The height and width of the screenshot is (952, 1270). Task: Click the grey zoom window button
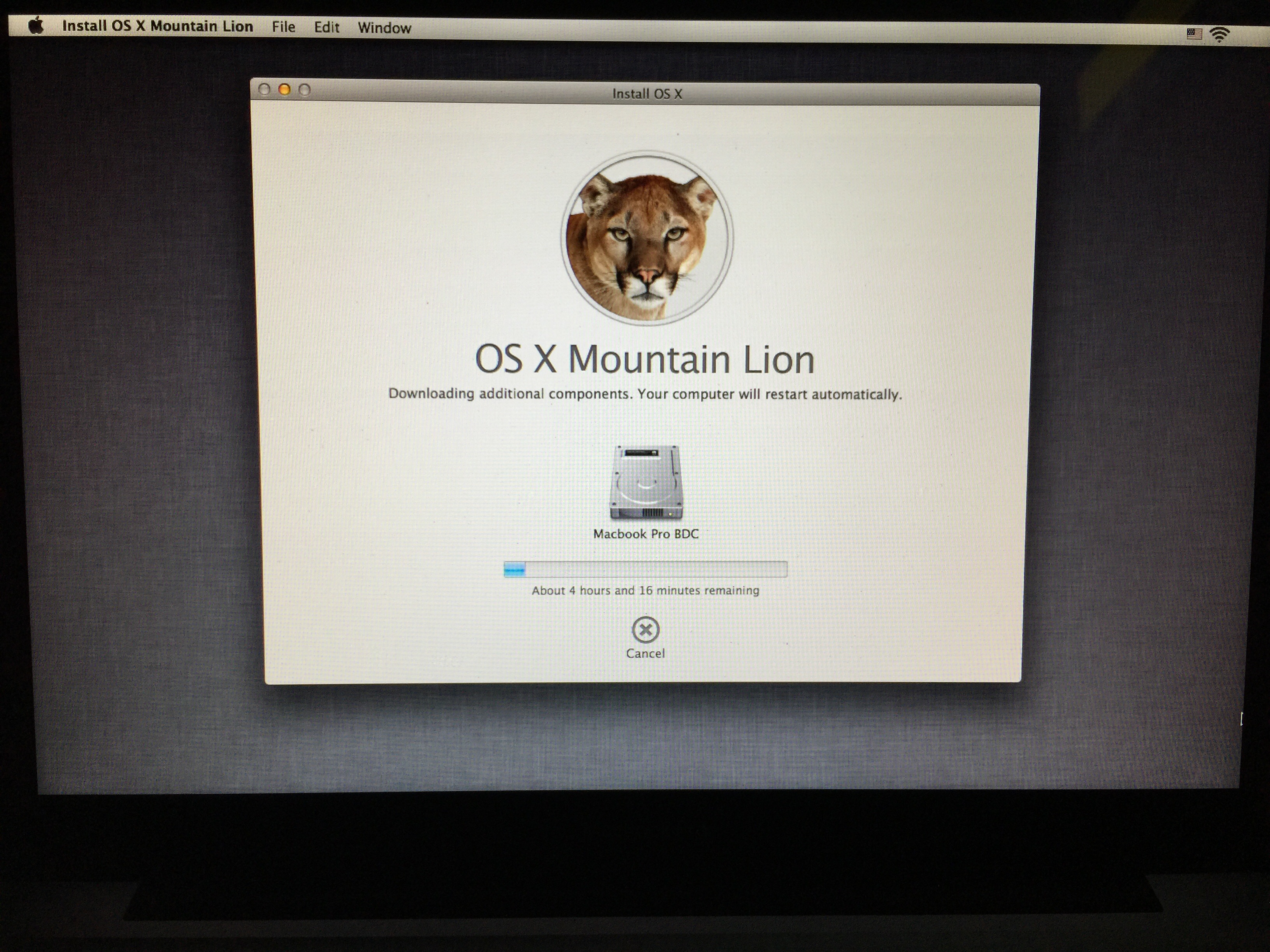click(x=305, y=90)
